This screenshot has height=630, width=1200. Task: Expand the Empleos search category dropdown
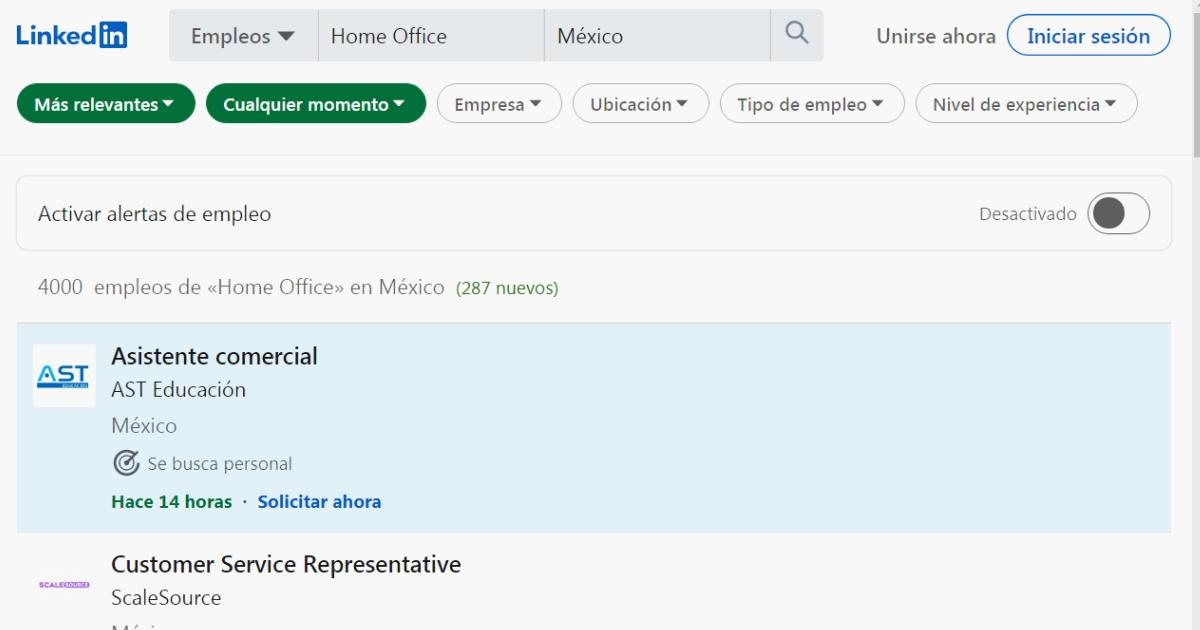tap(243, 36)
